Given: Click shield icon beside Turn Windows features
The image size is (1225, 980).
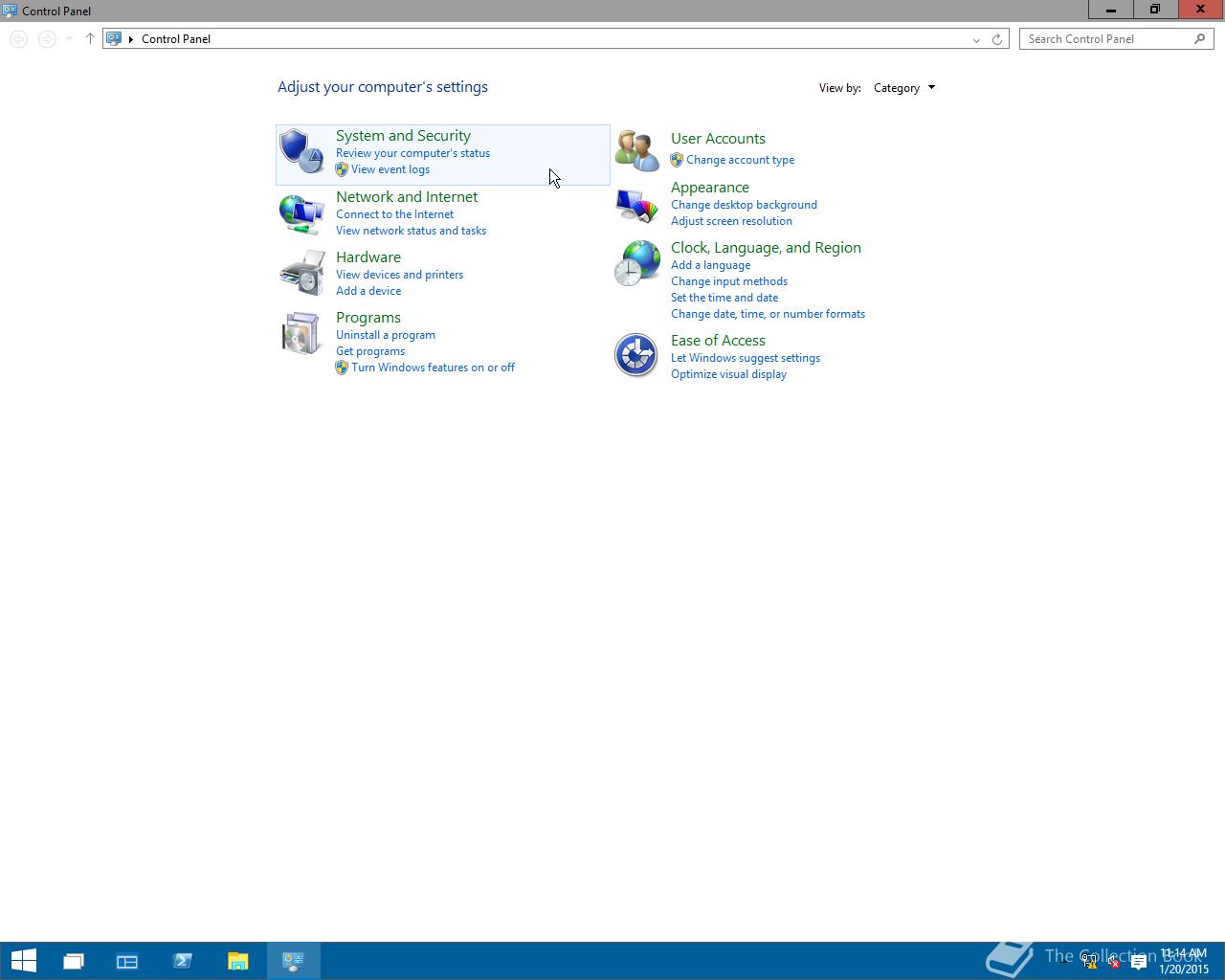Looking at the screenshot, I should pyautogui.click(x=342, y=367).
